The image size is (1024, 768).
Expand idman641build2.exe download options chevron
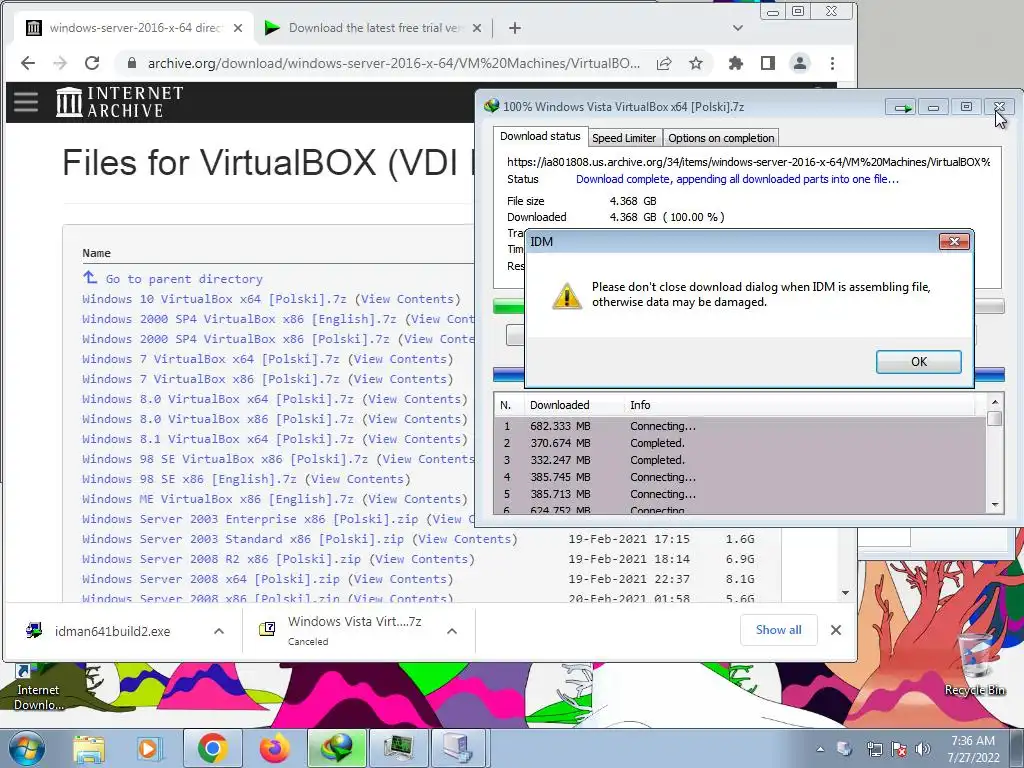219,631
